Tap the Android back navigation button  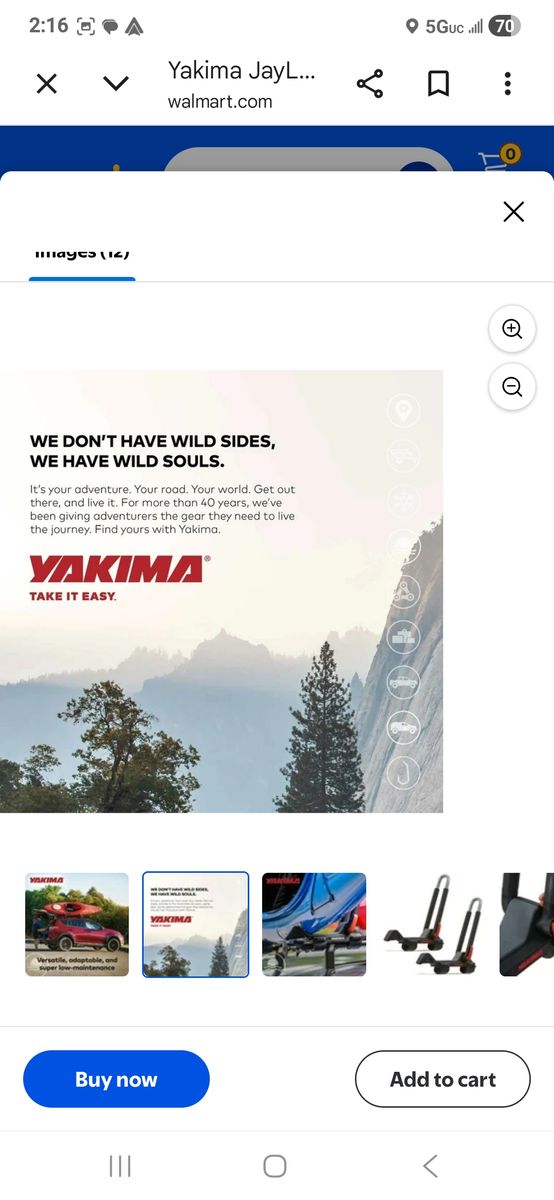pyautogui.click(x=430, y=1165)
